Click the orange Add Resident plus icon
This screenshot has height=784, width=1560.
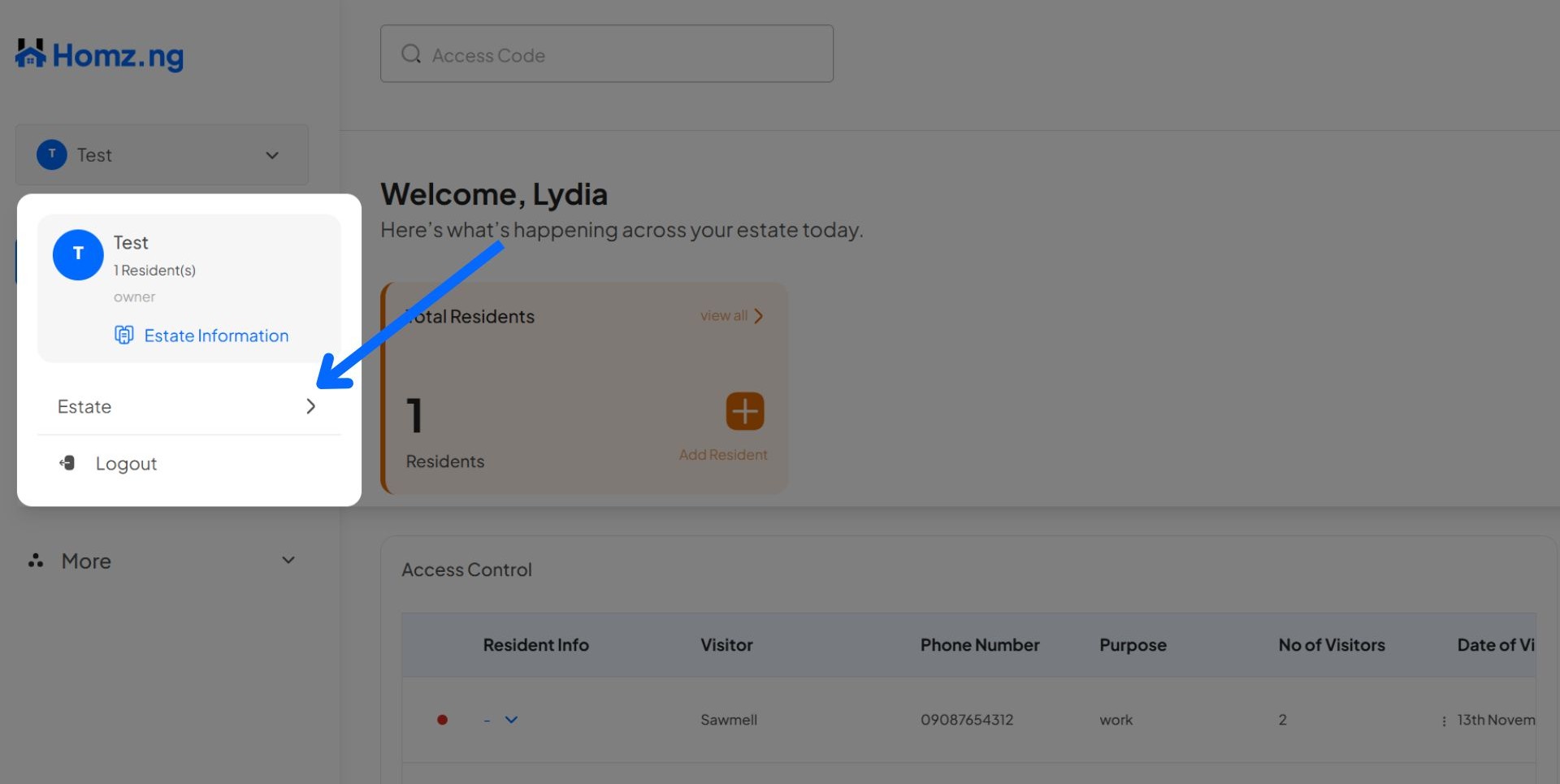click(x=743, y=411)
